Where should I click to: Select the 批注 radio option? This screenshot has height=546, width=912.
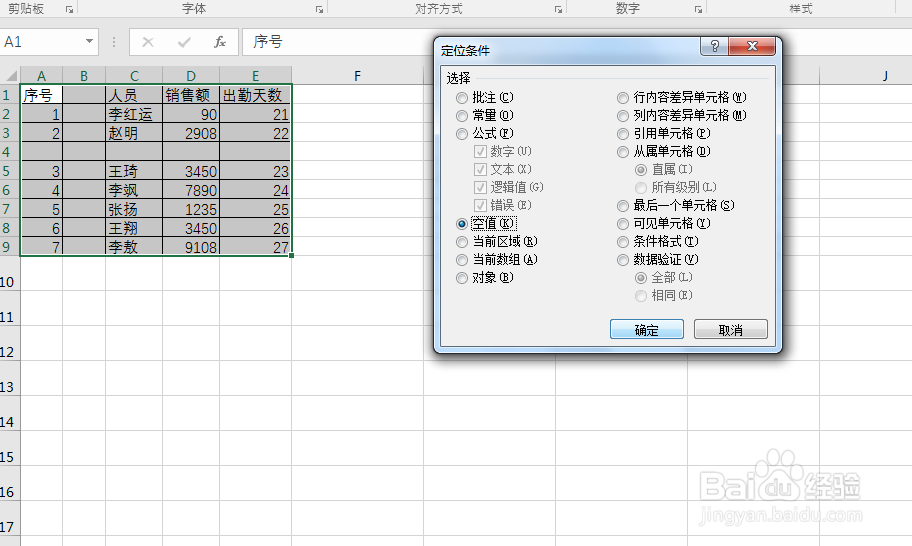462,98
